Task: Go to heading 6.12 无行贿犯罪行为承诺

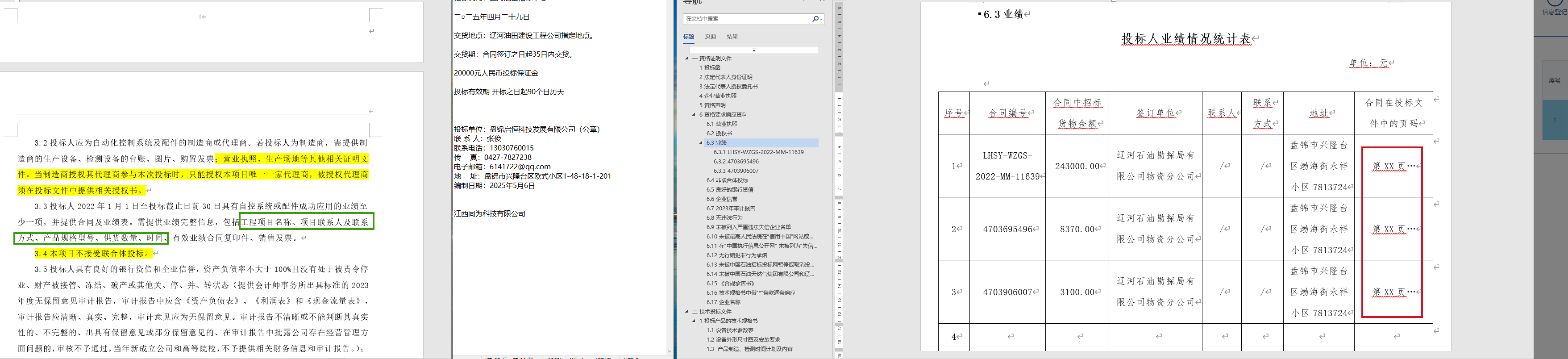Action: 736,255
